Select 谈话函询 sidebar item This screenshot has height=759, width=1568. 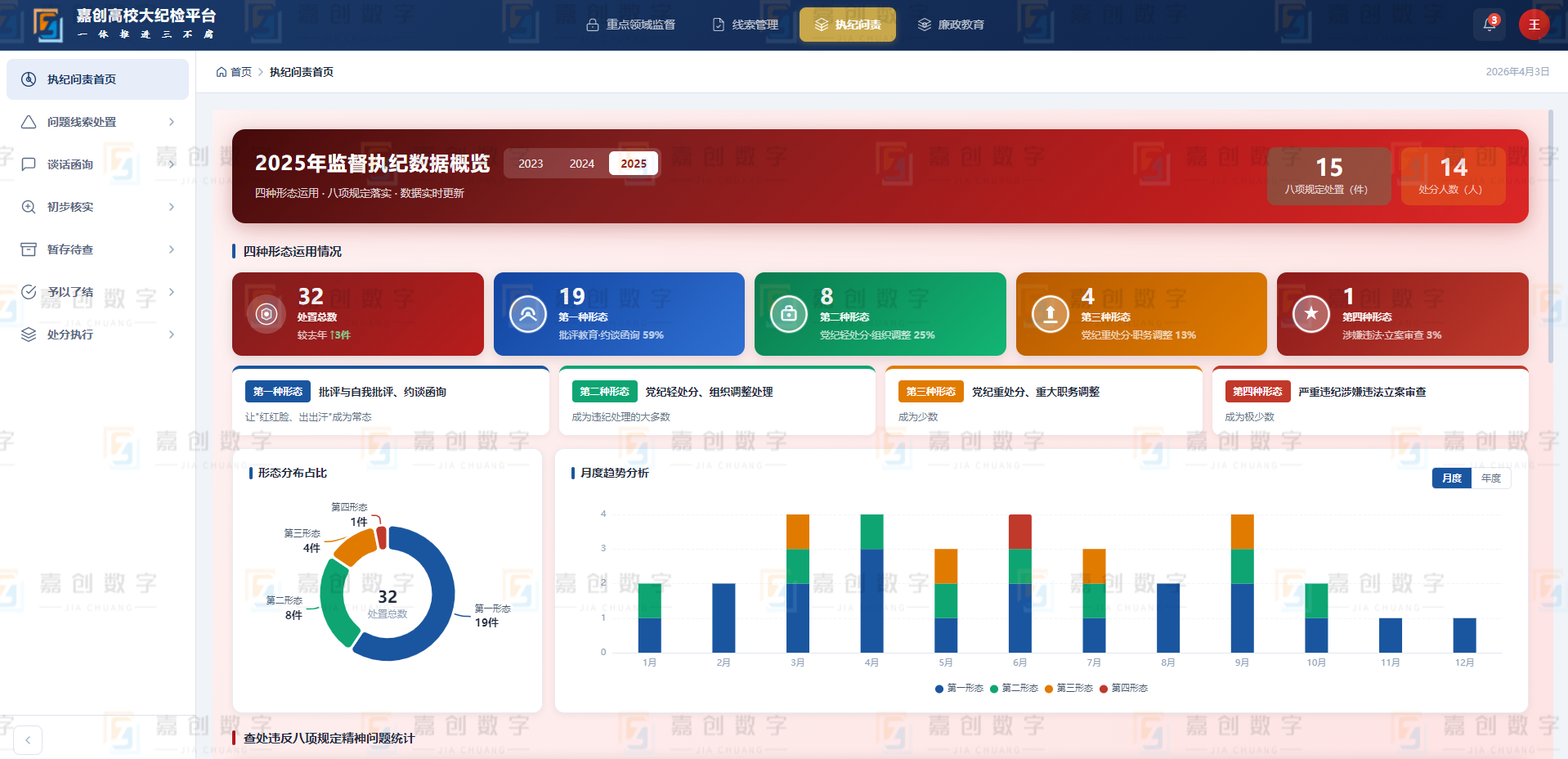coord(97,164)
